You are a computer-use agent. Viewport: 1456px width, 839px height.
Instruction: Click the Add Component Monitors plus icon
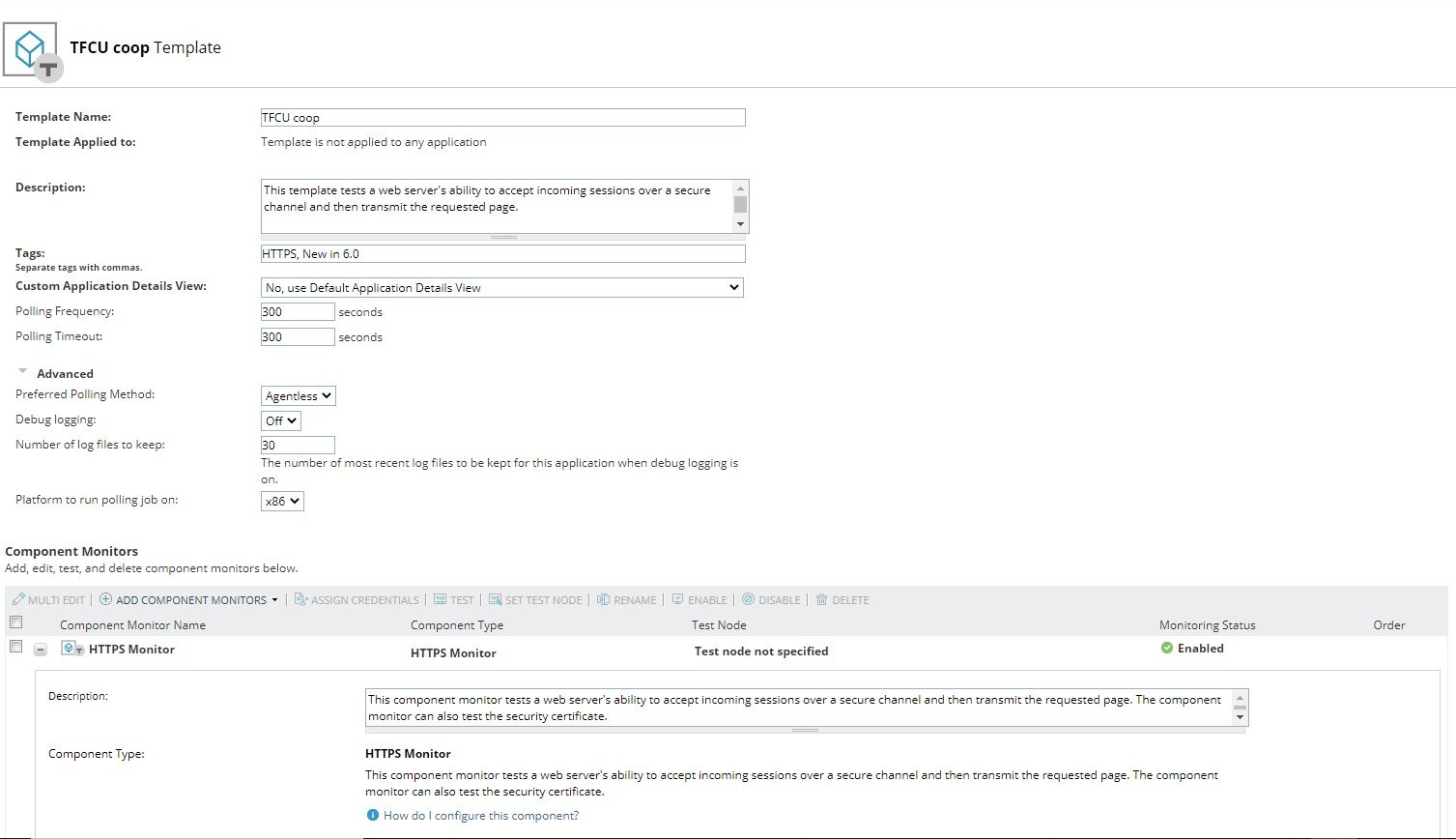(106, 599)
